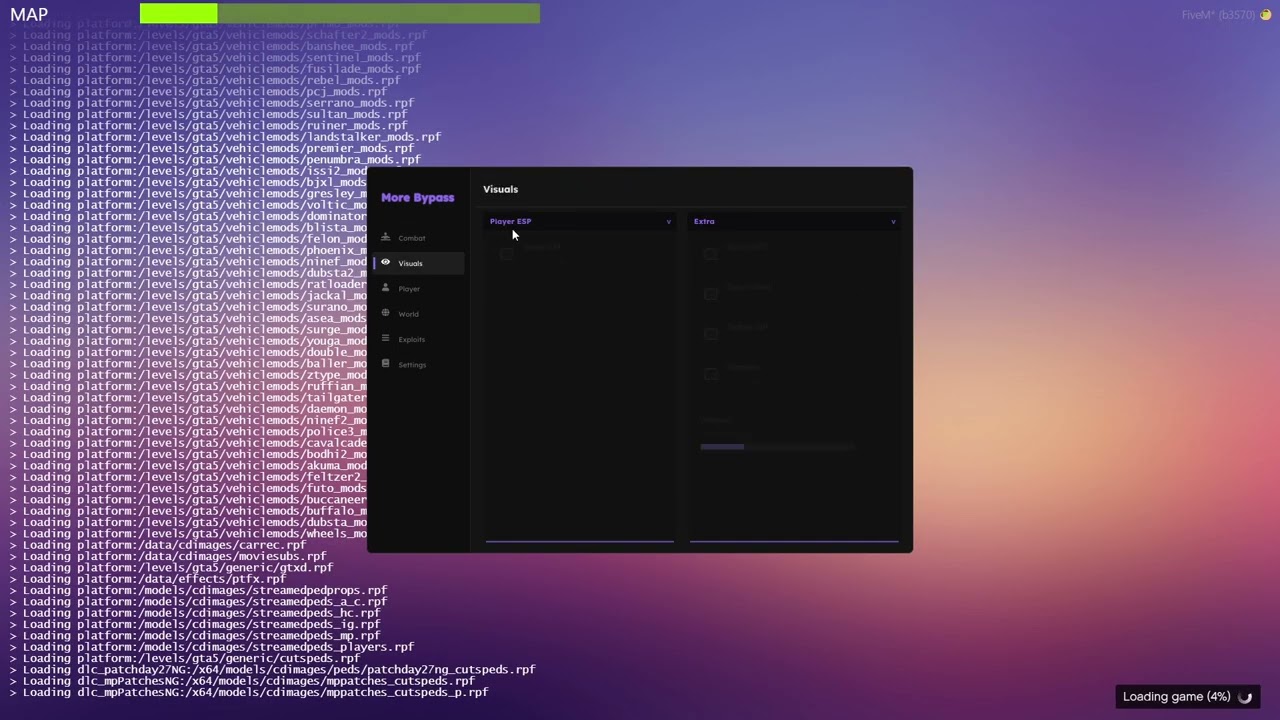This screenshot has height=720, width=1280.
Task: Select the moviesubs.rpf loading line
Action: [x=168, y=556]
